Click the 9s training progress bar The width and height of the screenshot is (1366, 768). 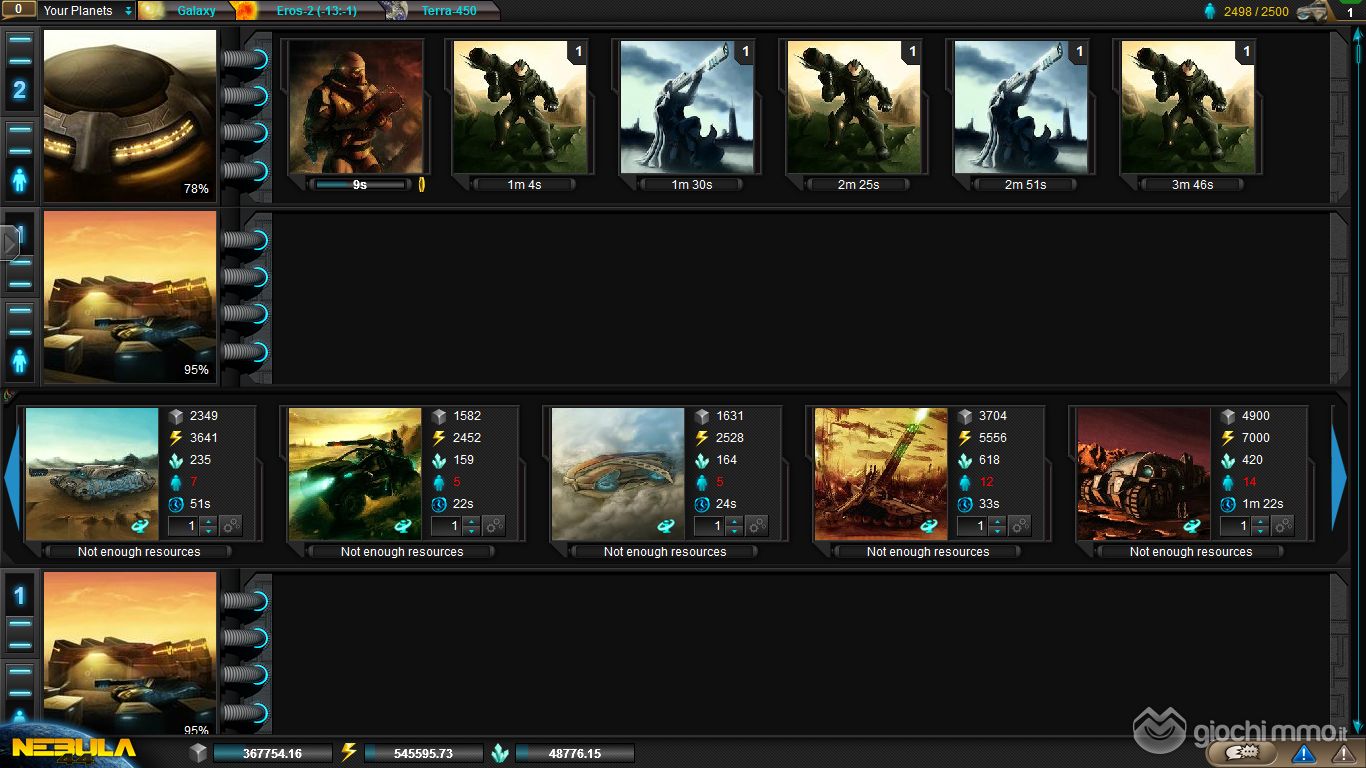tap(359, 185)
